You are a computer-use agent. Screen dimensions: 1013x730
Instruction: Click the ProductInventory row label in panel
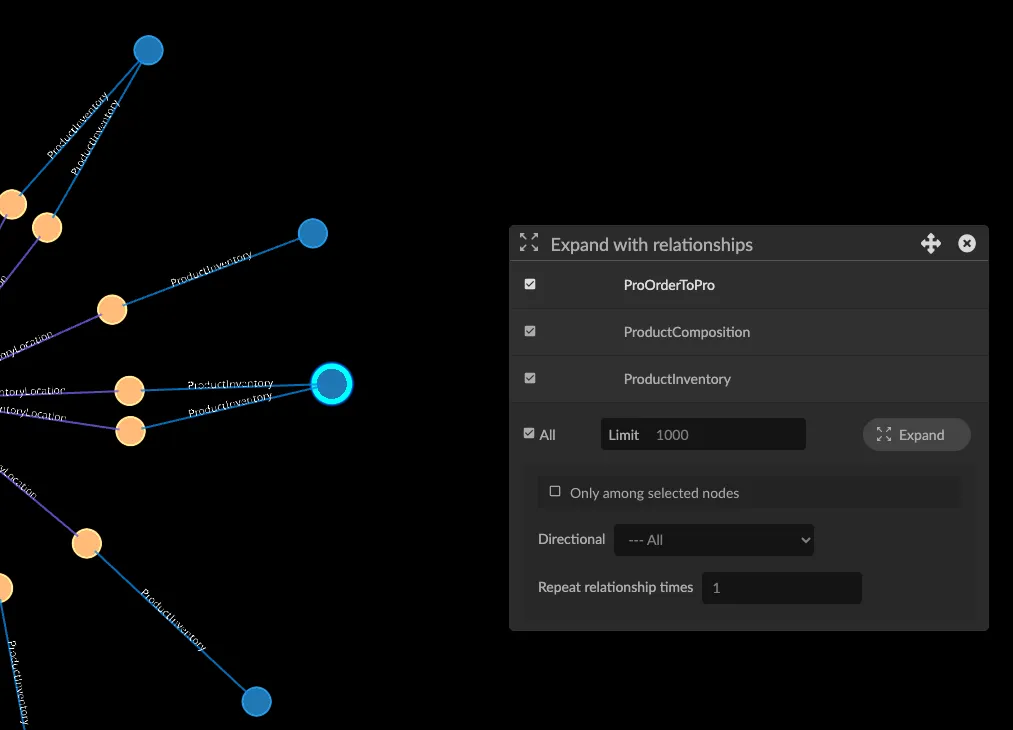point(677,379)
